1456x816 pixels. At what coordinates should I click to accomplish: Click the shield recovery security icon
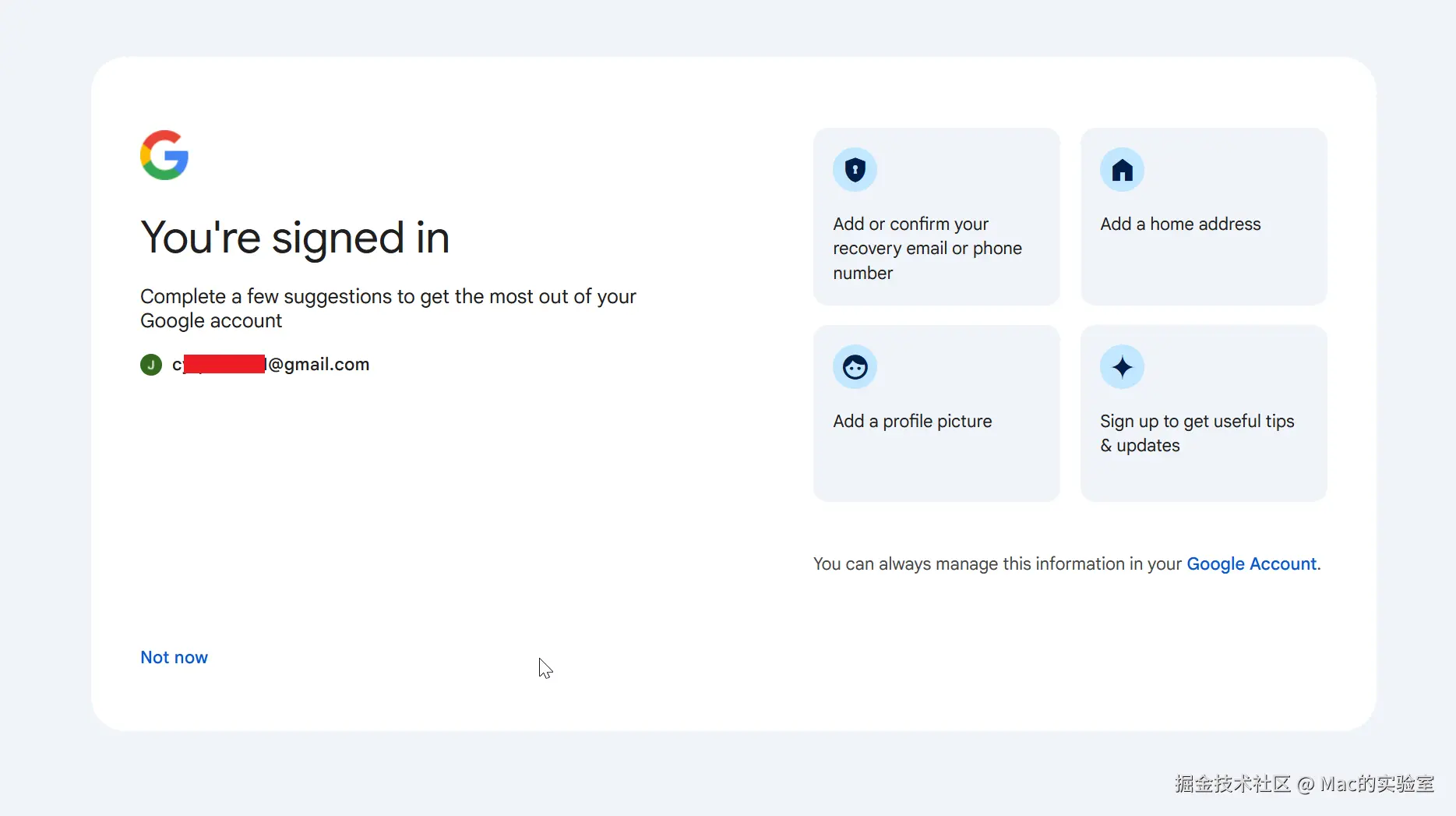(x=855, y=170)
